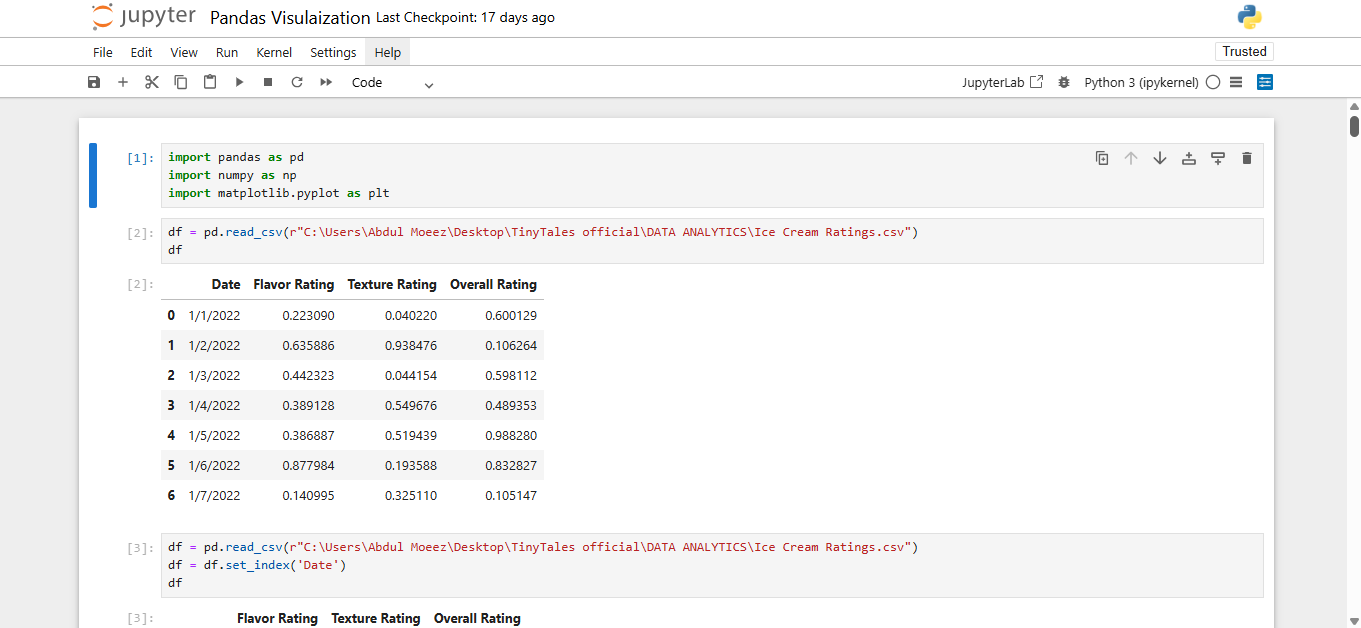The width and height of the screenshot is (1361, 628).
Task: Enable the debugger with the bug icon
Action: (x=1063, y=82)
